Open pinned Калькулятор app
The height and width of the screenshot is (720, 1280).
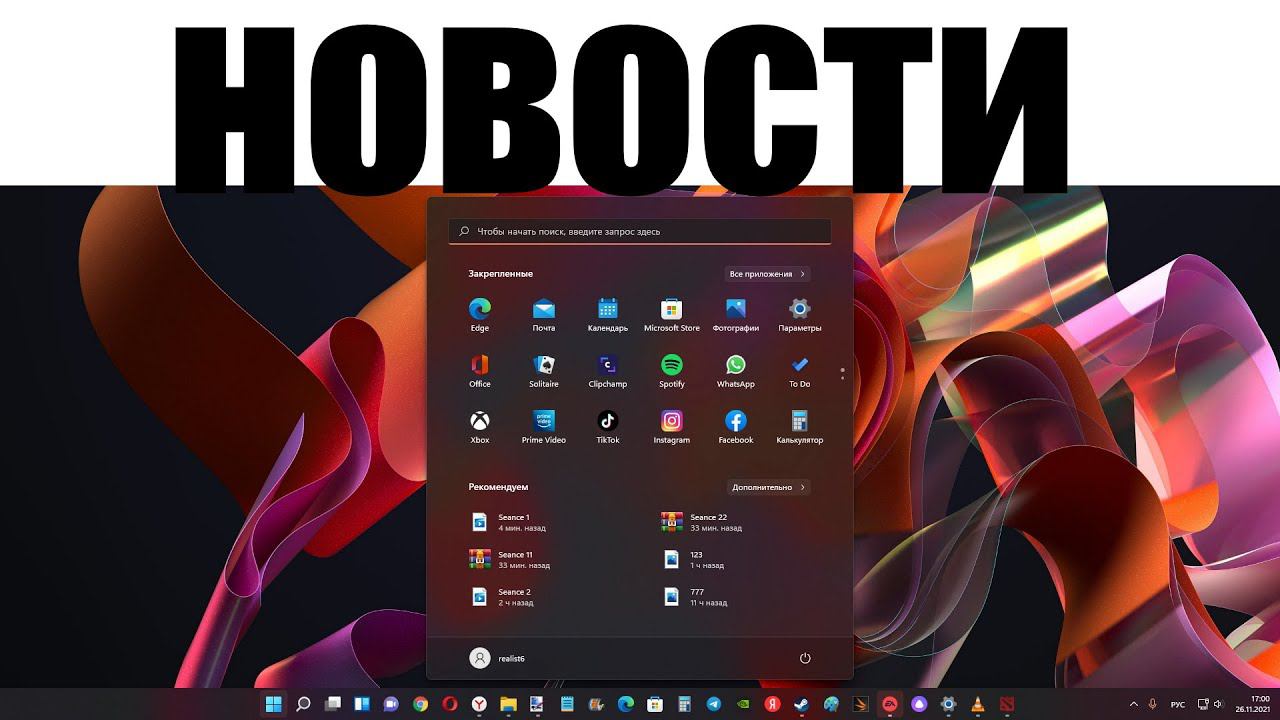tap(800, 426)
